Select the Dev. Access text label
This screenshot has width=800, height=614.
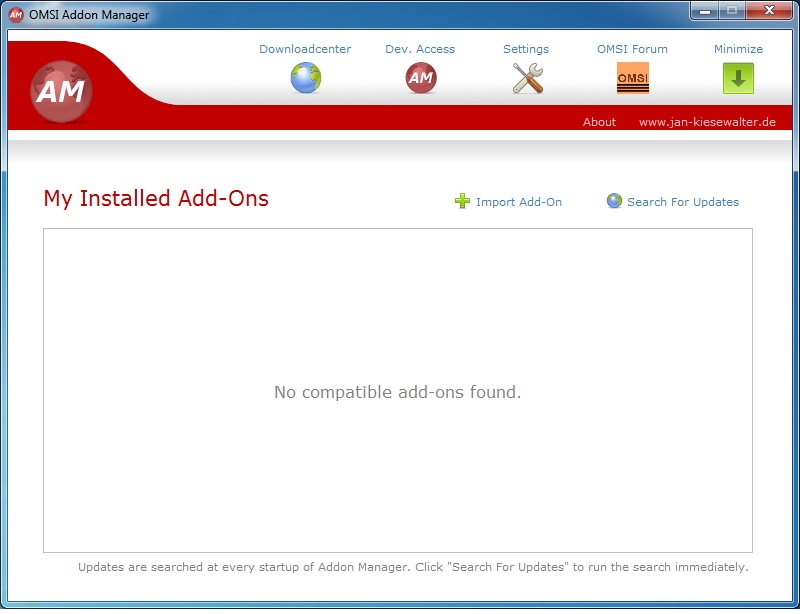pyautogui.click(x=420, y=49)
